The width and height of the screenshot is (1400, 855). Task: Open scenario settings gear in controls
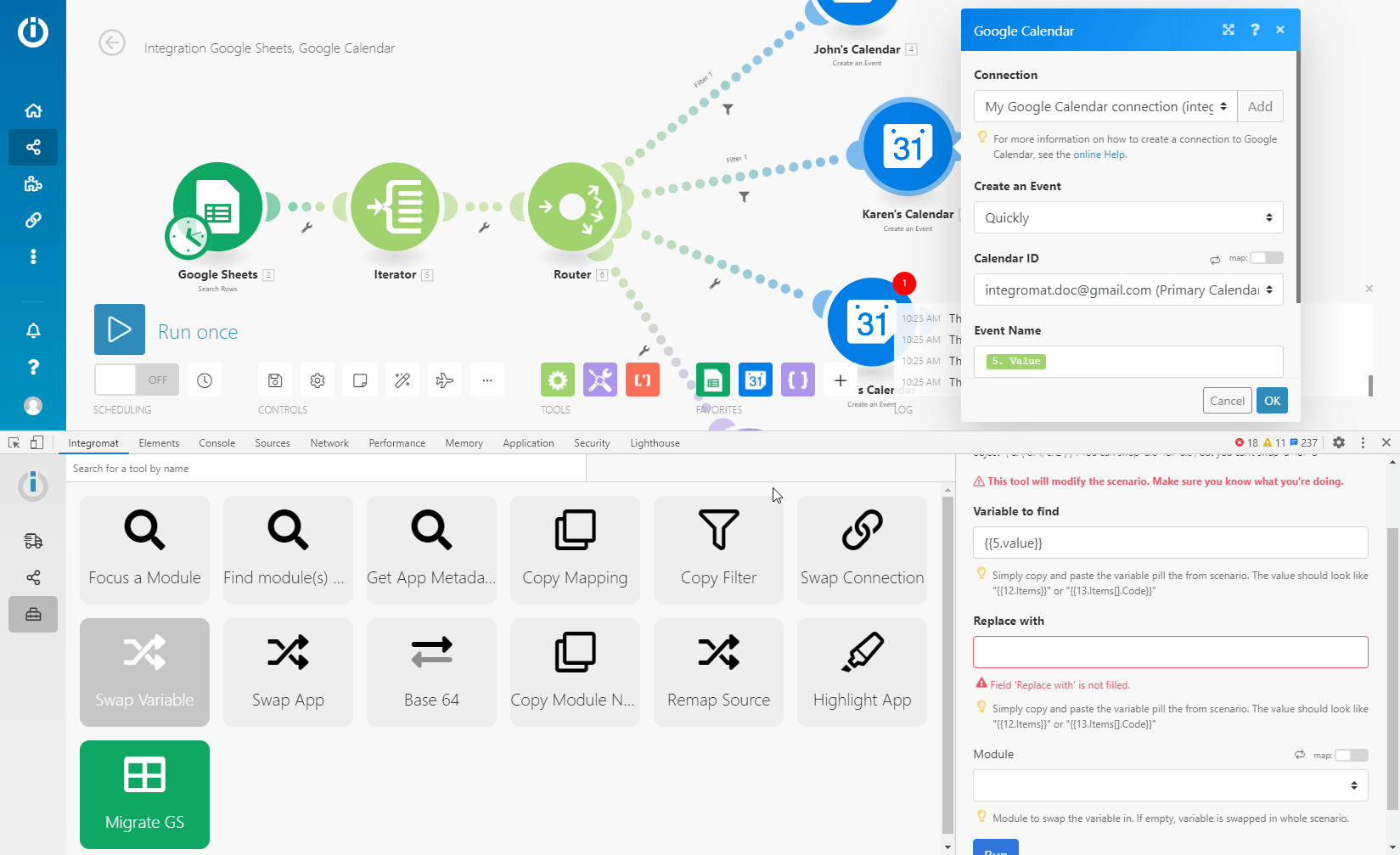pos(318,380)
